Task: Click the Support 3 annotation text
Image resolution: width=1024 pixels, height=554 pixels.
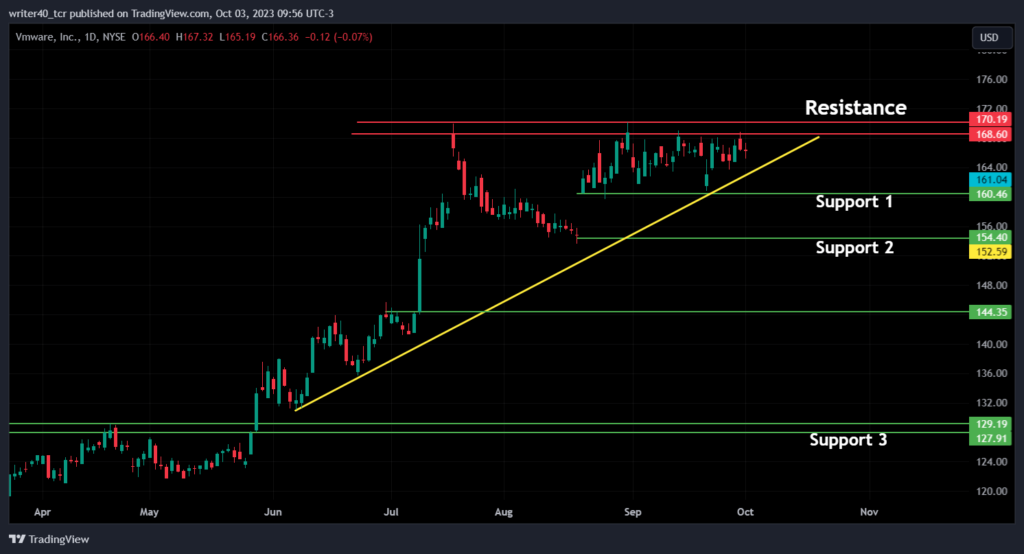Action: coord(848,440)
